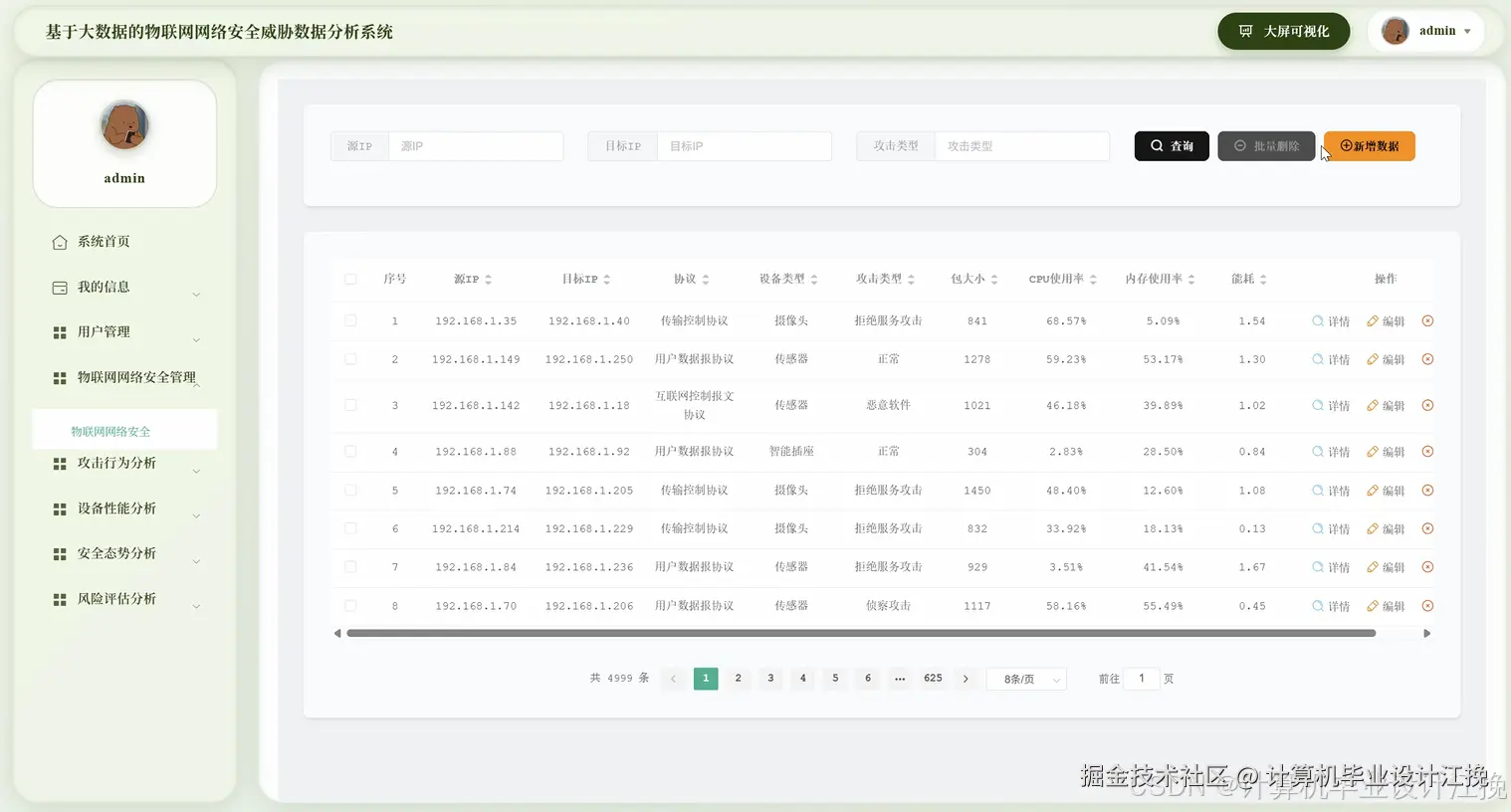This screenshot has width=1511, height=812.
Task: Delete row 8 with red circle icon
Action: [1427, 606]
